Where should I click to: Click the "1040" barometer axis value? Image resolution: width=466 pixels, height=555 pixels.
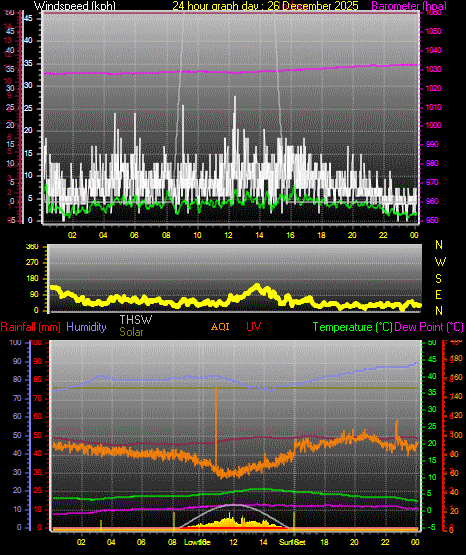[x=433, y=50]
